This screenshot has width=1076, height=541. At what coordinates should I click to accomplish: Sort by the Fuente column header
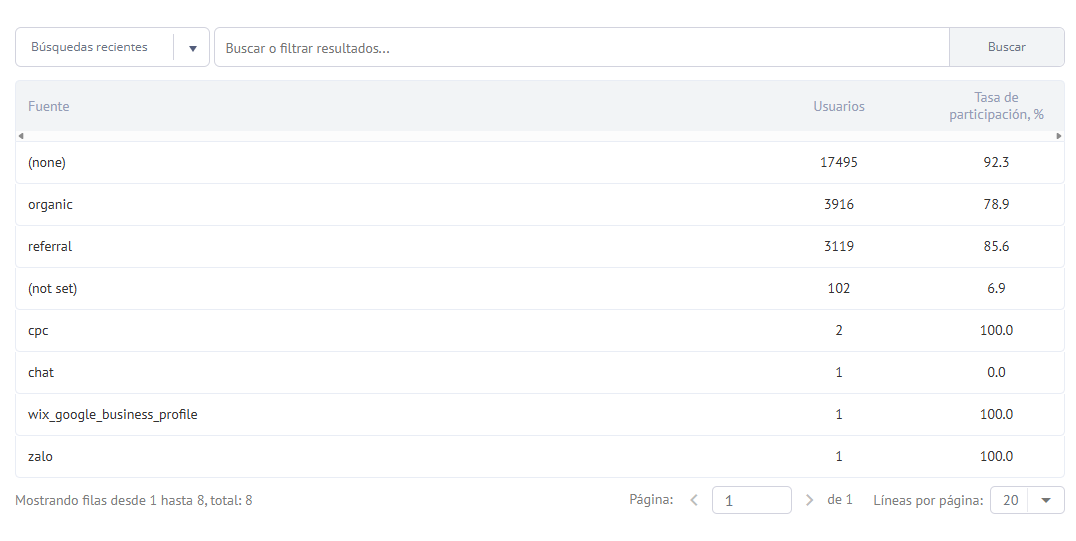[49, 106]
